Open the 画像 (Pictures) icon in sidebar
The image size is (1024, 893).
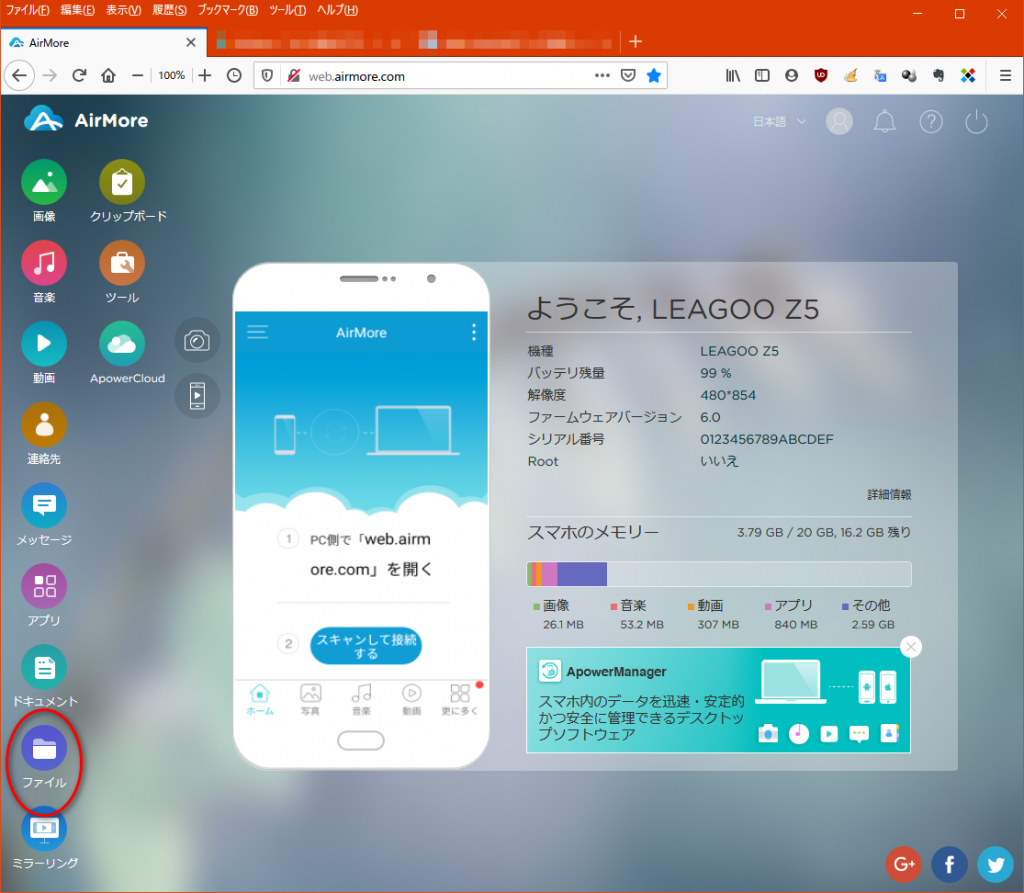(44, 183)
